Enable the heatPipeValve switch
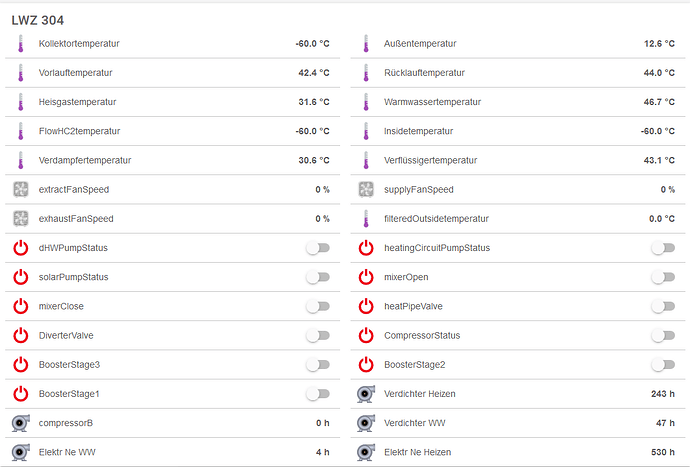This screenshot has width=690, height=467. click(x=661, y=307)
